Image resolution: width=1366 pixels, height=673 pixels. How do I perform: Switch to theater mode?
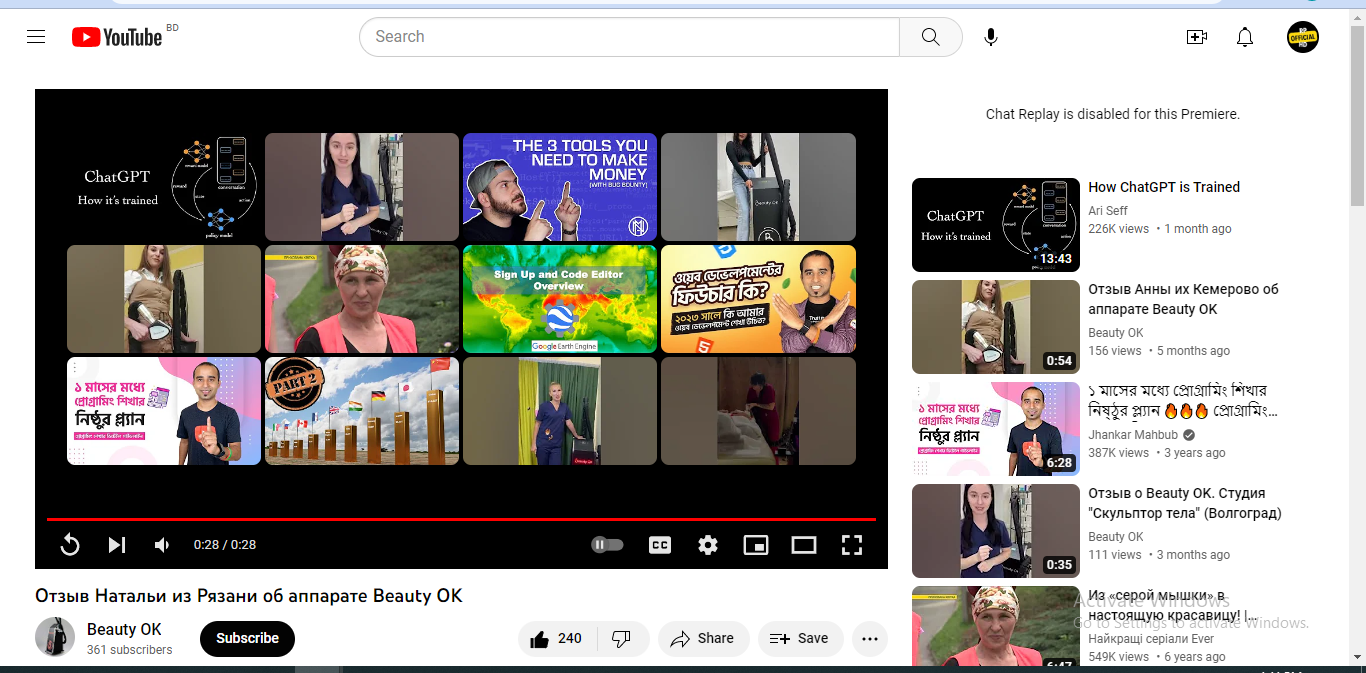point(804,545)
